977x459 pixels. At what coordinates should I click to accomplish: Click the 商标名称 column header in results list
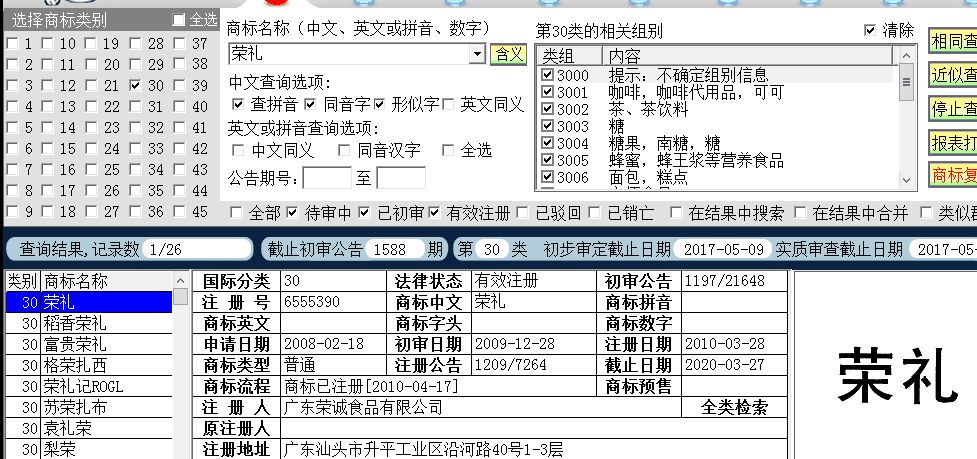(107, 282)
